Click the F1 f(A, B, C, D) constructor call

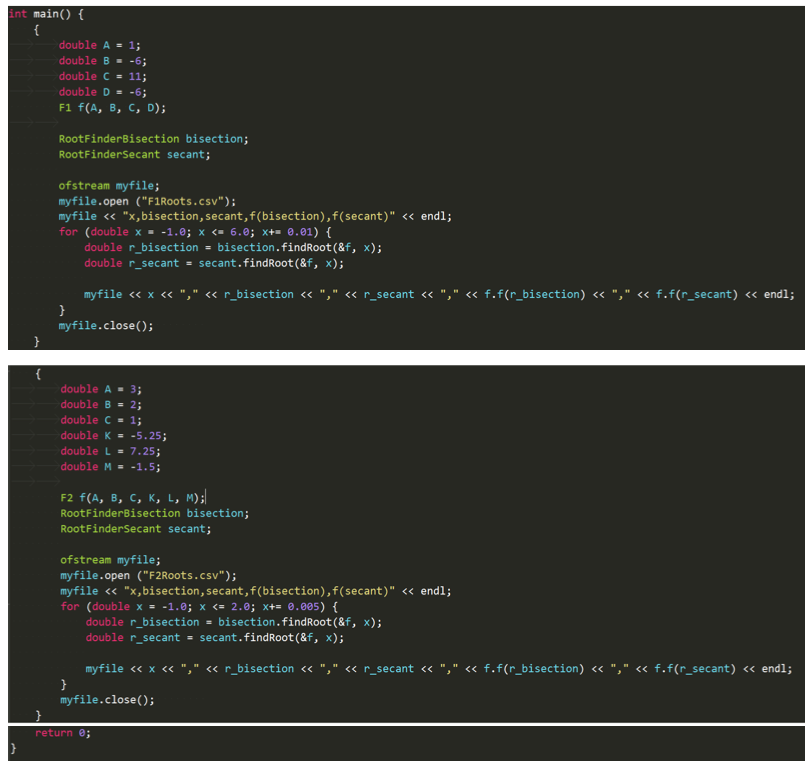(x=112, y=107)
